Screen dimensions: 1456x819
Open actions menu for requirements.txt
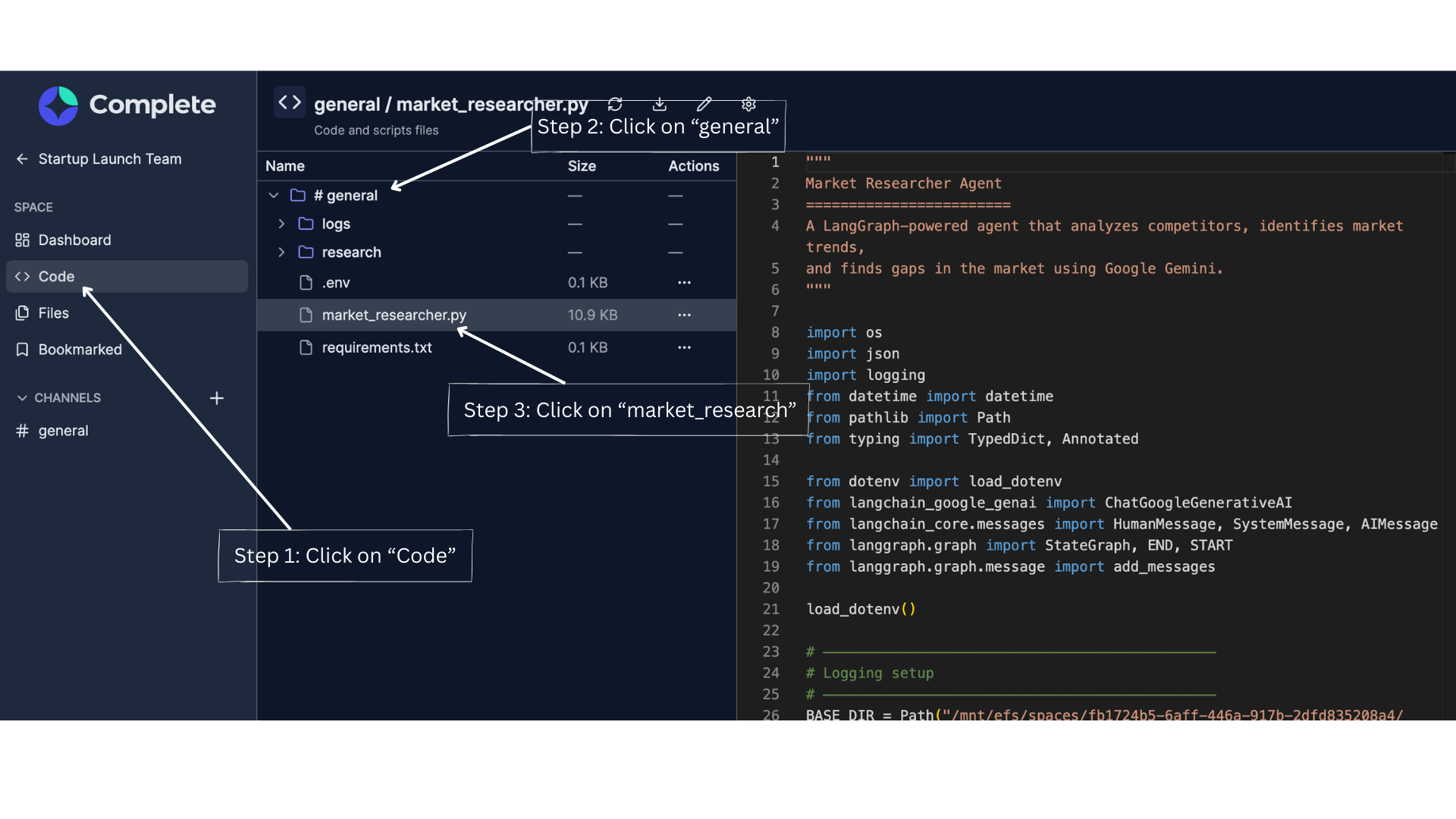684,347
